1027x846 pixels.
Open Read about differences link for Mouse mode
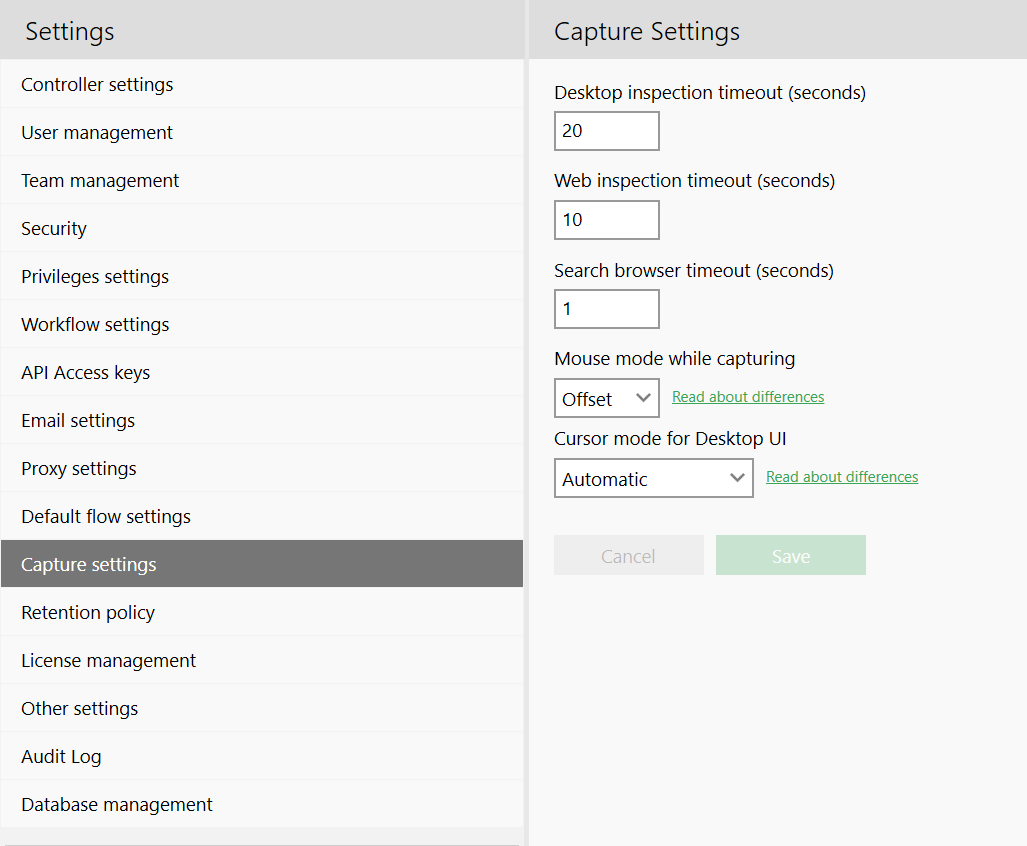[748, 397]
